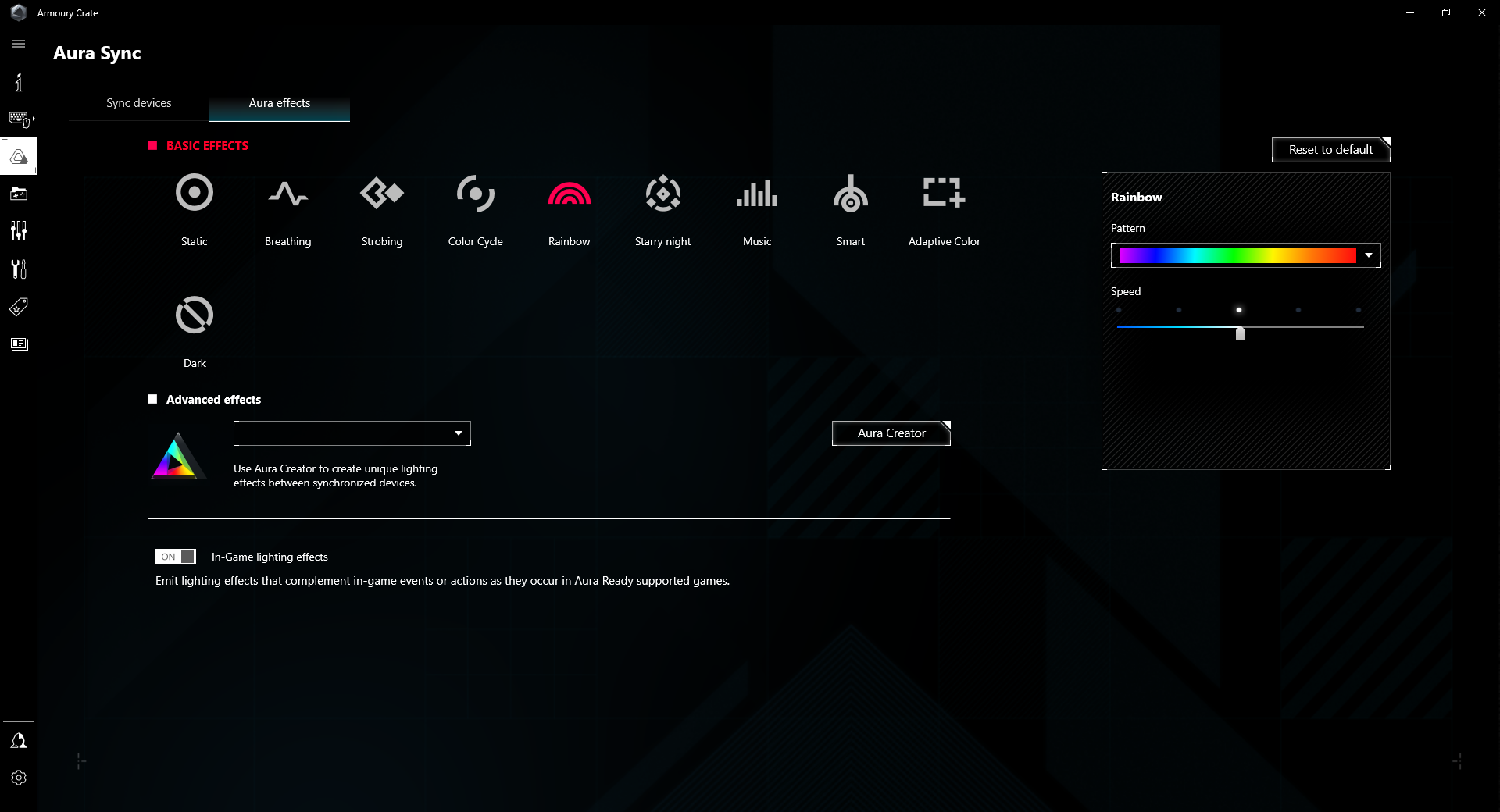1500x812 pixels.
Task: Set Speed to the fastest dot
Action: pyautogui.click(x=1359, y=310)
